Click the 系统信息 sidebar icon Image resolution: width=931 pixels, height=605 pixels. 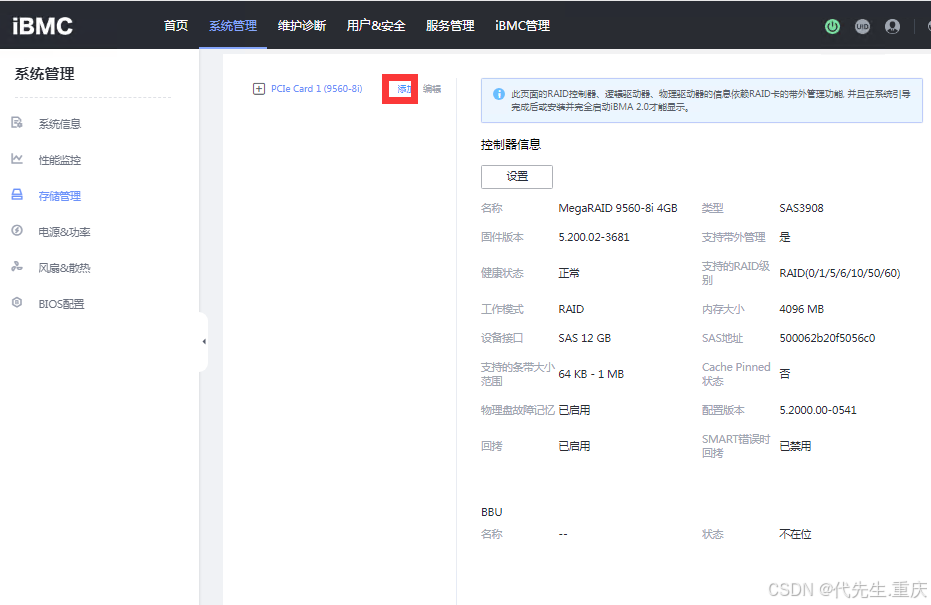click(17, 123)
